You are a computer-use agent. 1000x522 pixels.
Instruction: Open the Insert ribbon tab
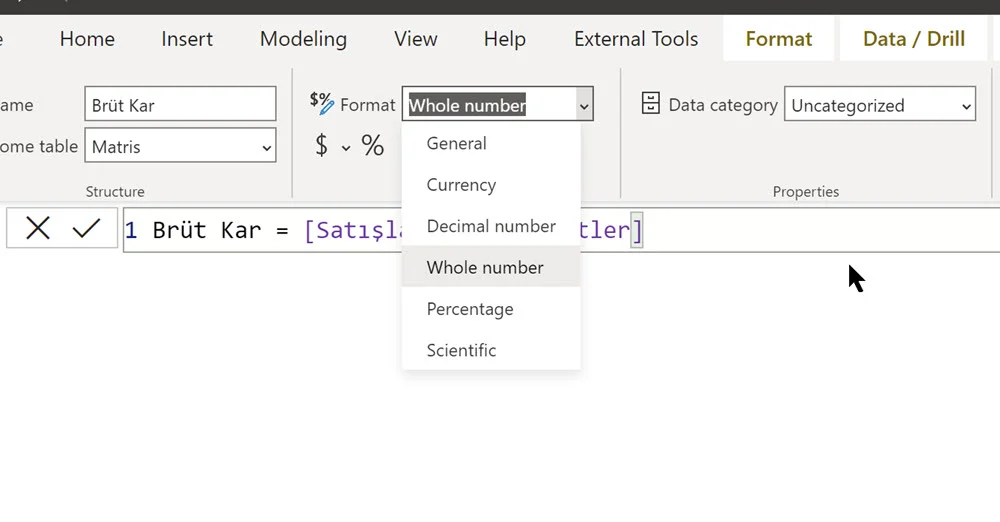(187, 39)
